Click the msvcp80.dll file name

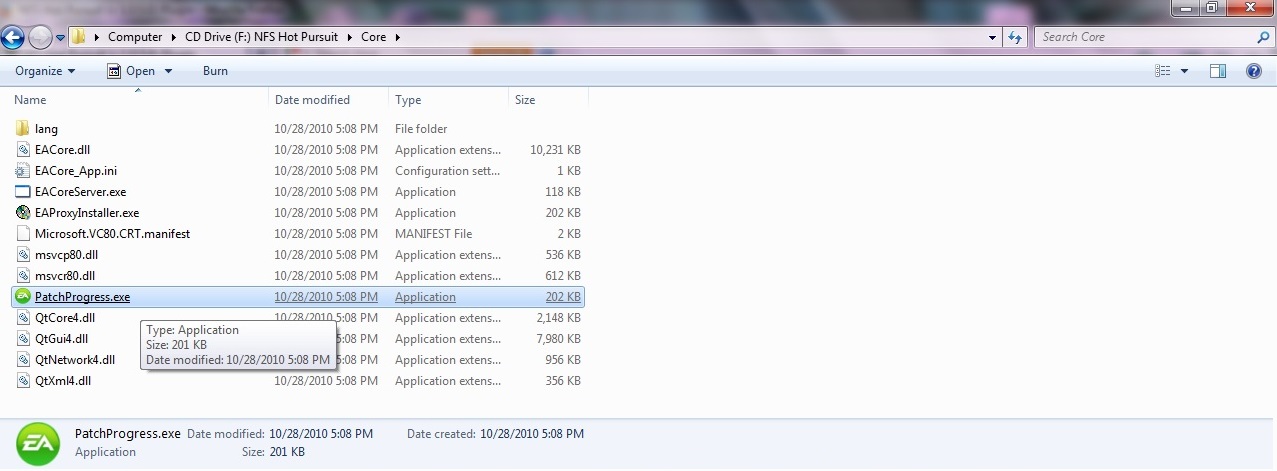pos(66,255)
